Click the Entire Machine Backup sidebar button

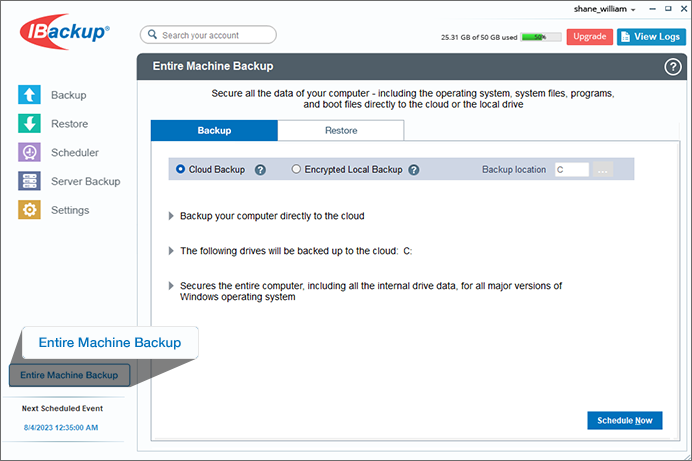(x=69, y=375)
